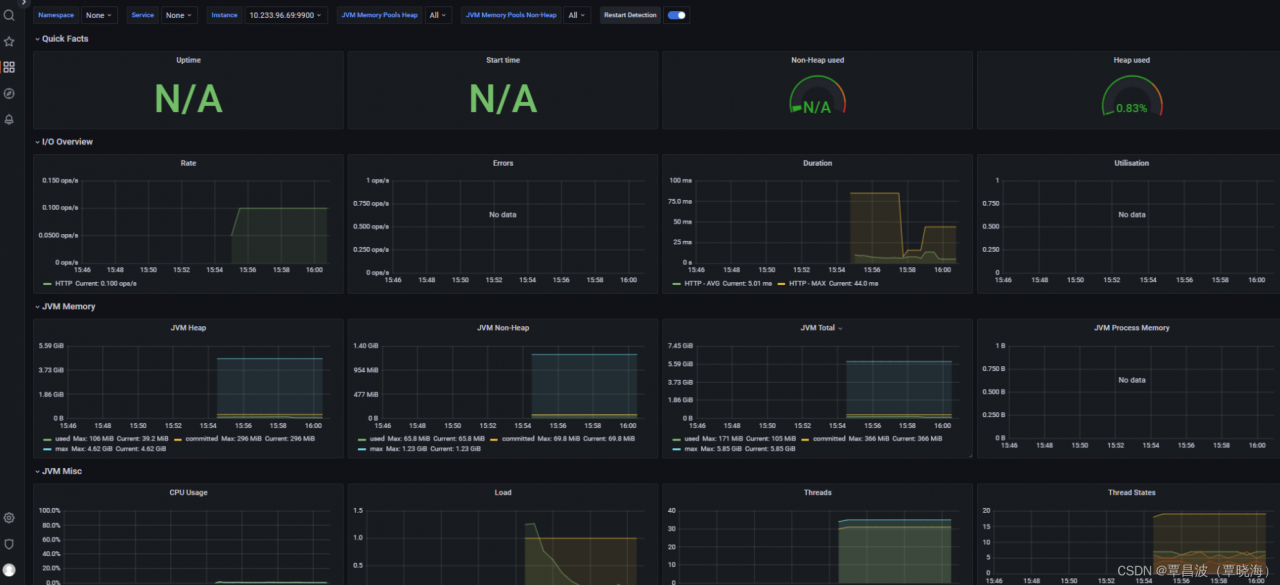Click 'No data' in the Utilisation panel

click(x=1132, y=215)
